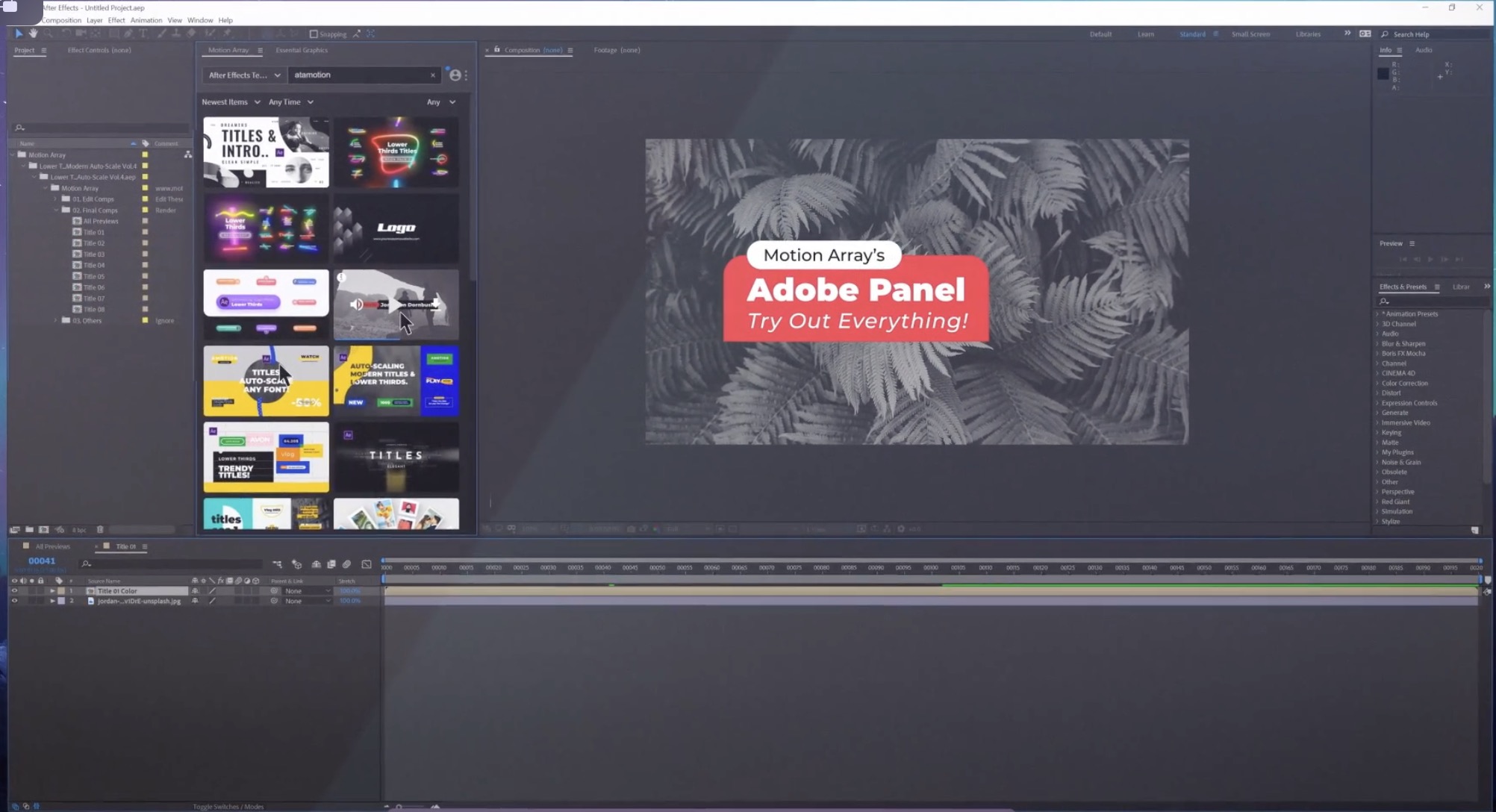Select the Selection arrow tool
Viewport: 1496px width, 812px height.
pos(19,34)
